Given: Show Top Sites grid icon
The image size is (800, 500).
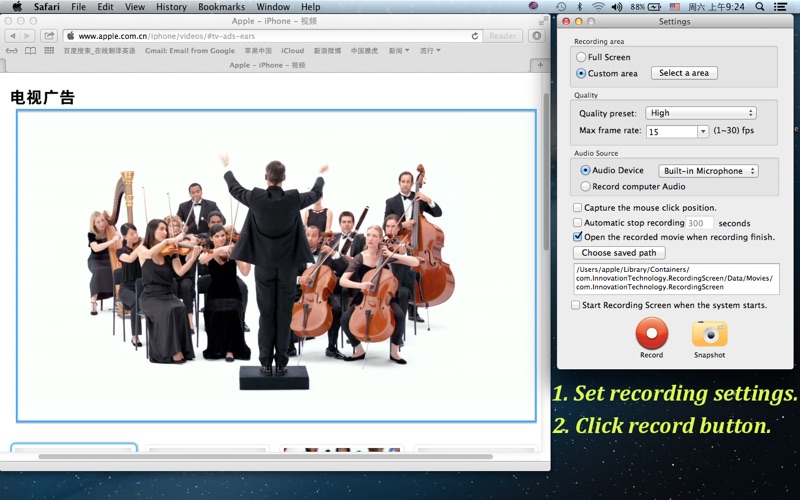Looking at the screenshot, I should coord(49,51).
